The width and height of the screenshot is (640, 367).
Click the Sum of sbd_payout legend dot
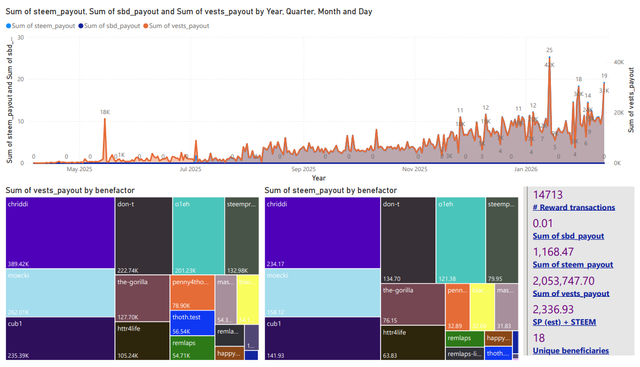point(81,26)
